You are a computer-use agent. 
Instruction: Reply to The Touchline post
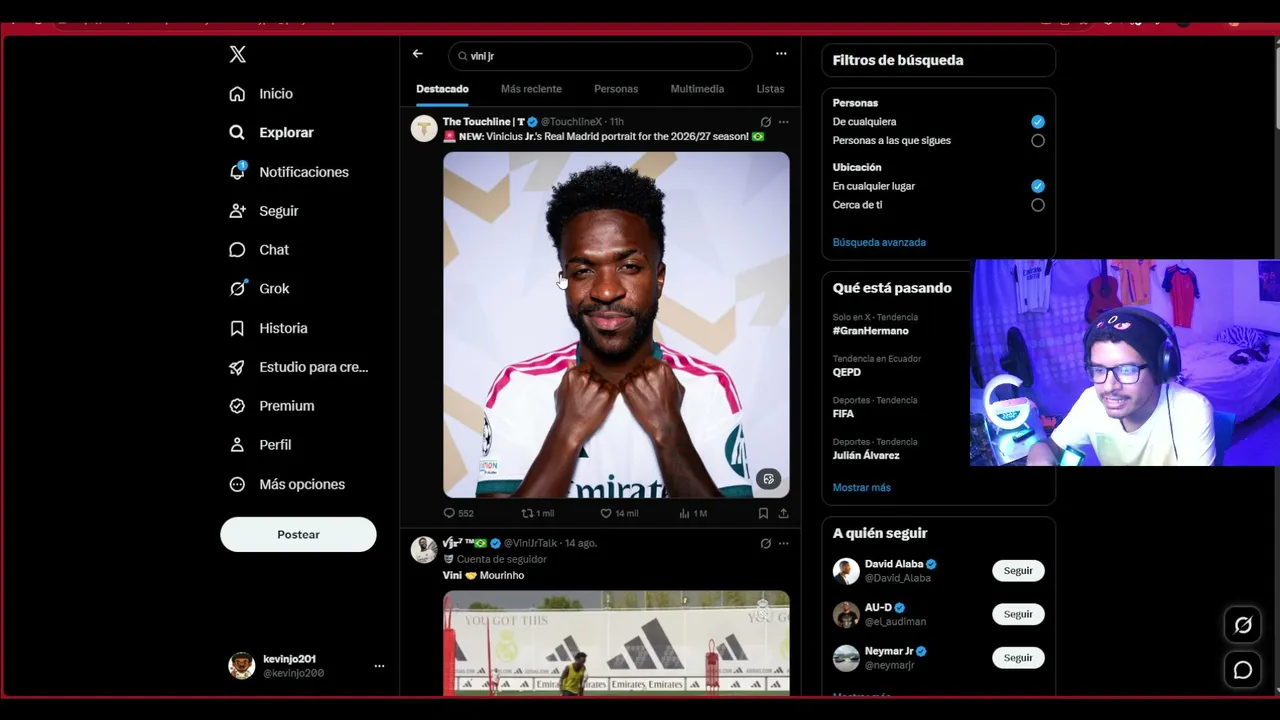(x=458, y=513)
